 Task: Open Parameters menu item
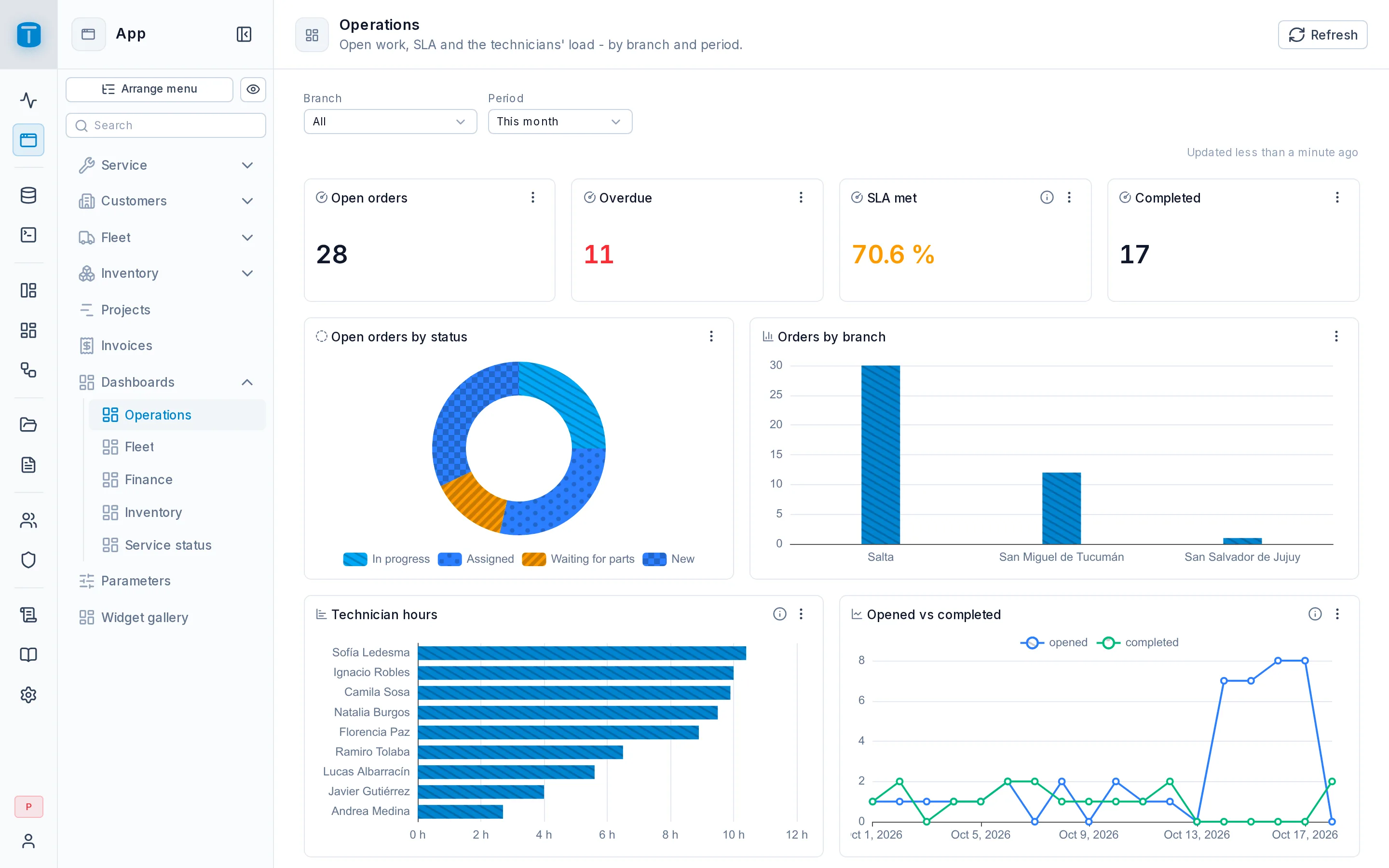pyautogui.click(x=166, y=581)
